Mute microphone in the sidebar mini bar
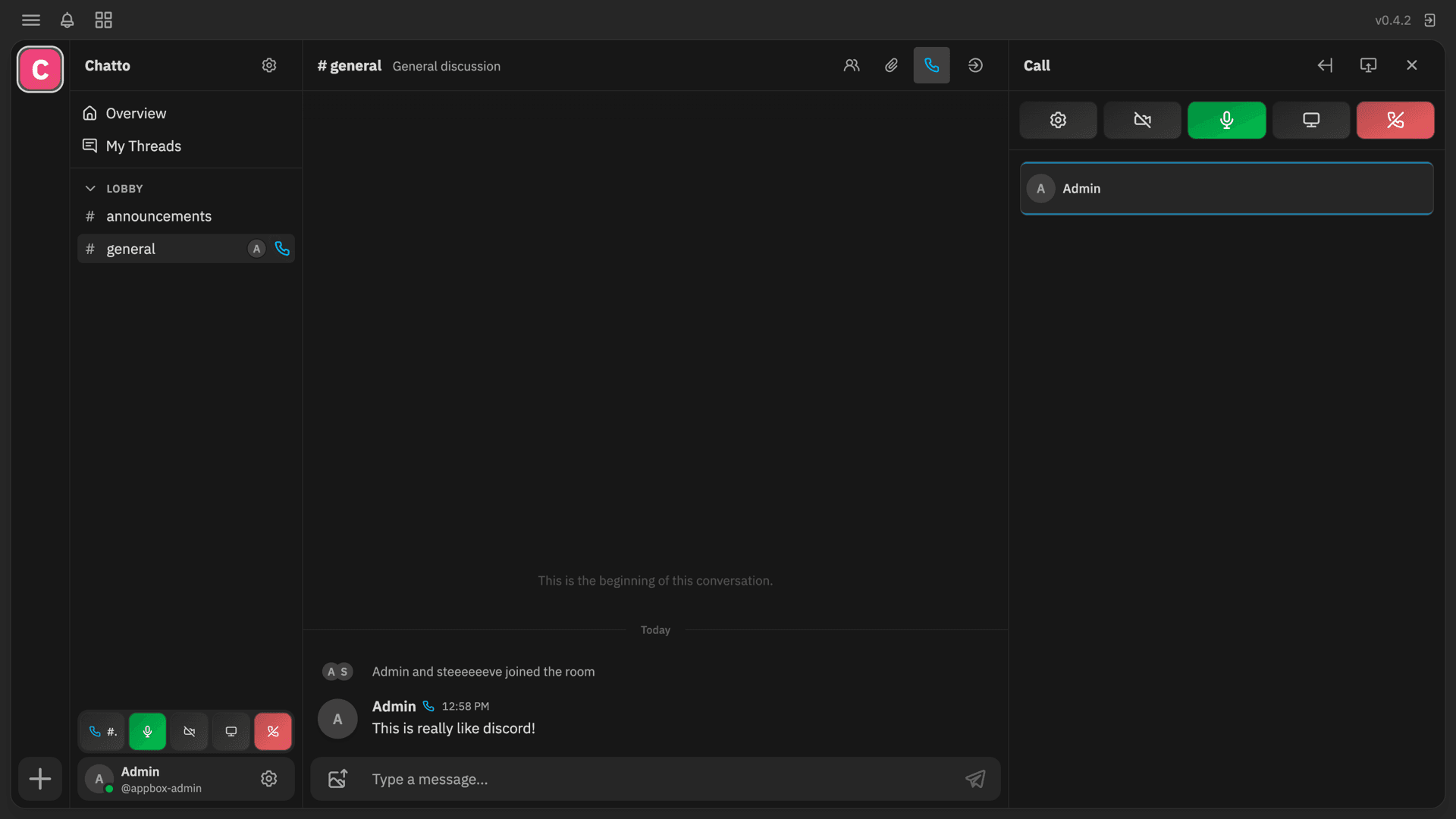This screenshot has width=1456, height=819. [x=147, y=732]
